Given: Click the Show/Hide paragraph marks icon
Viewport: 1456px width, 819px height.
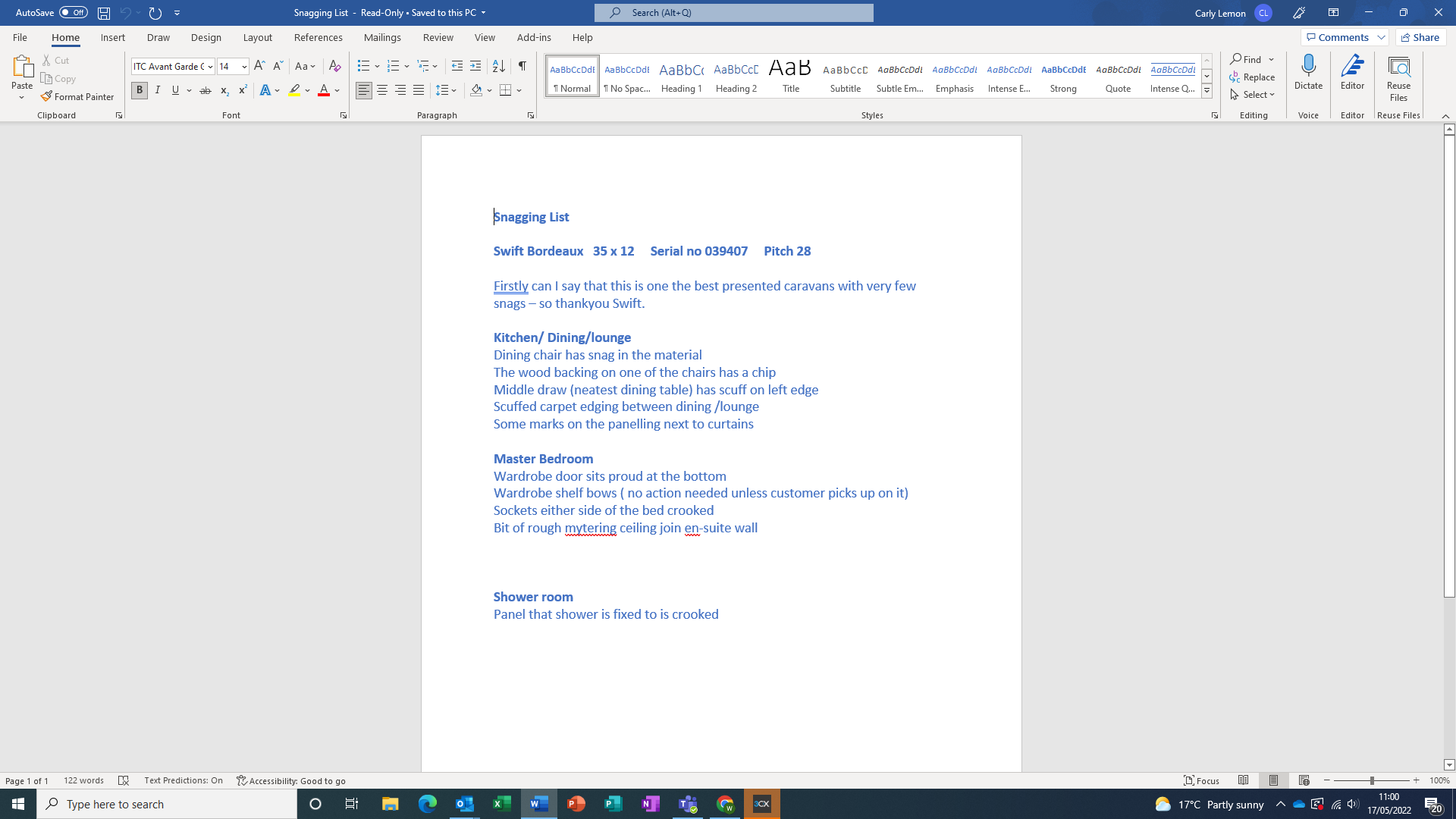Looking at the screenshot, I should 522,66.
